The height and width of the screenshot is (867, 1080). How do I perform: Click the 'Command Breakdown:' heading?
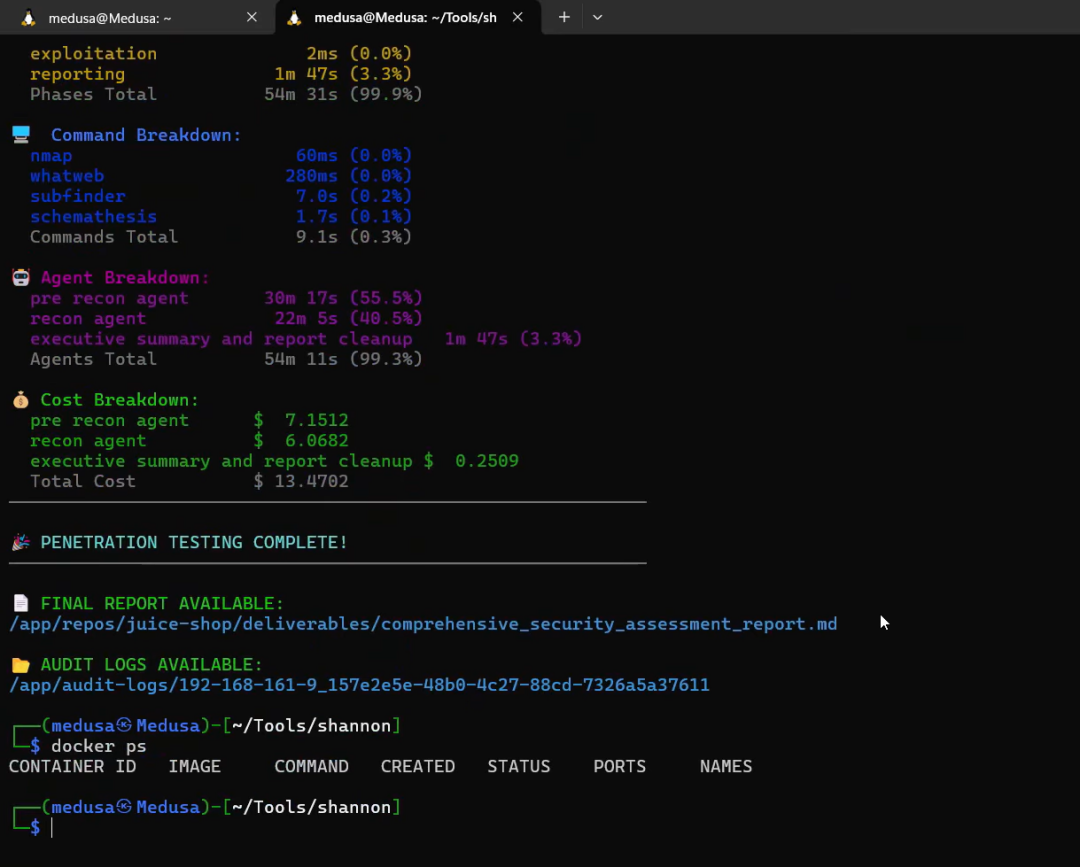146,135
